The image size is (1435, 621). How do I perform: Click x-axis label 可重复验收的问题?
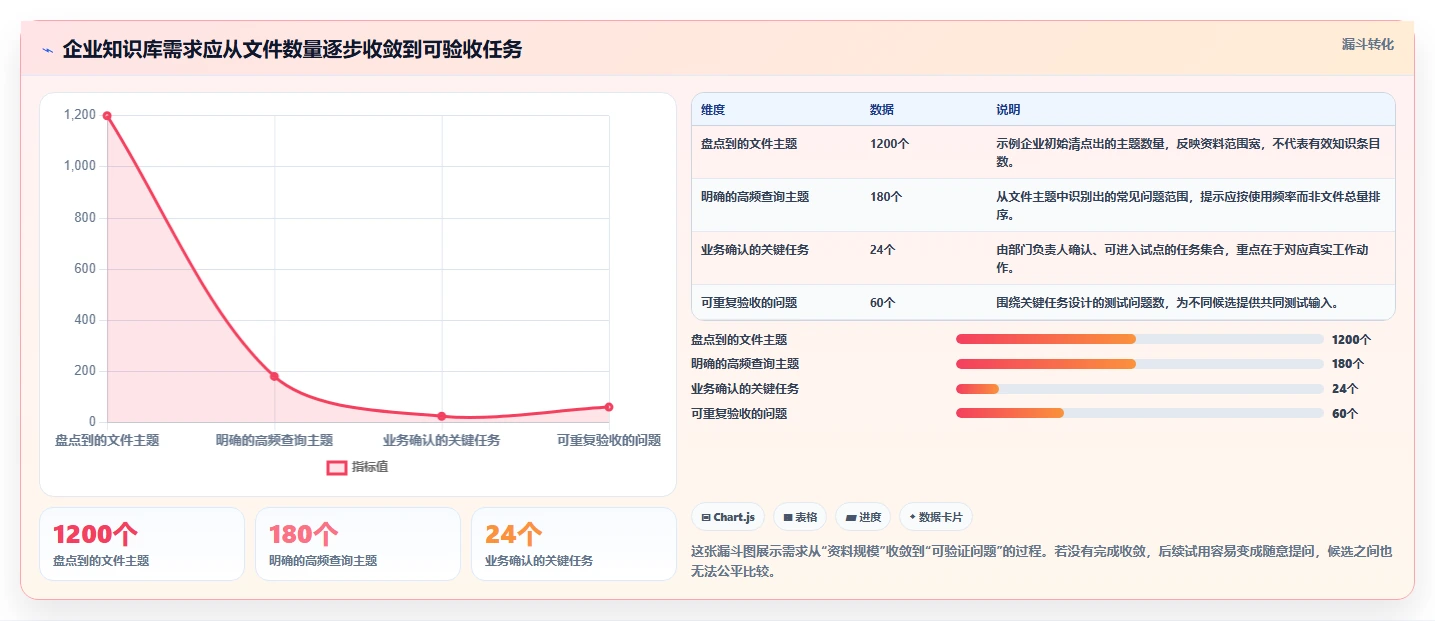click(609, 440)
